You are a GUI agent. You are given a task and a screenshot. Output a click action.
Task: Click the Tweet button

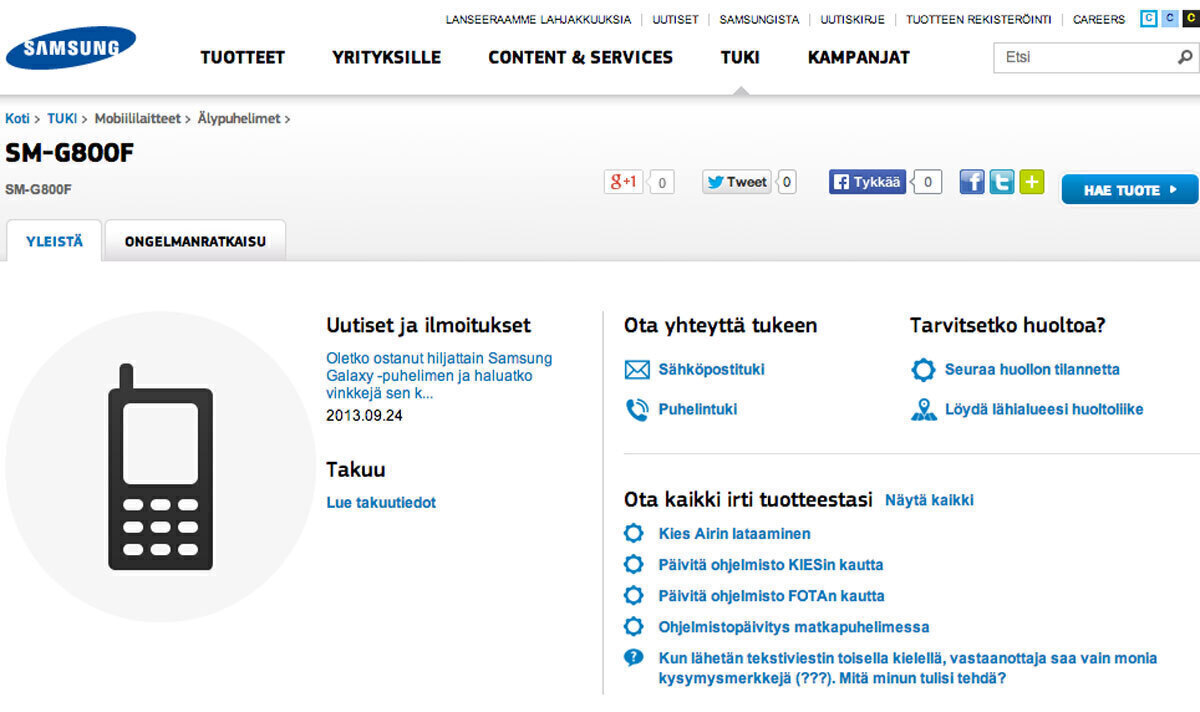click(737, 182)
